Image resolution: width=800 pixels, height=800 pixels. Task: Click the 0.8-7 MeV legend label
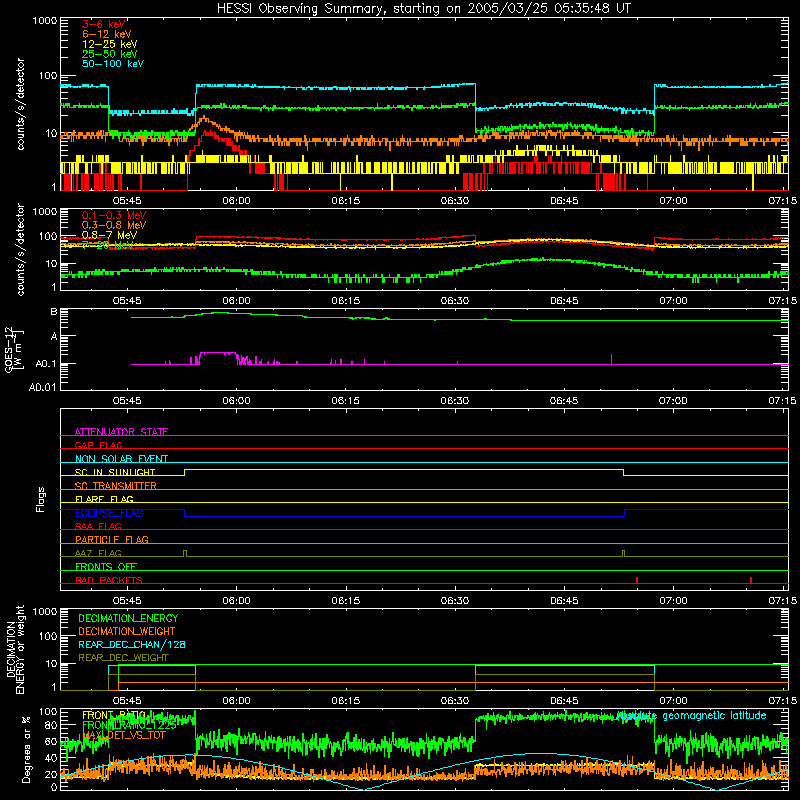coord(109,235)
